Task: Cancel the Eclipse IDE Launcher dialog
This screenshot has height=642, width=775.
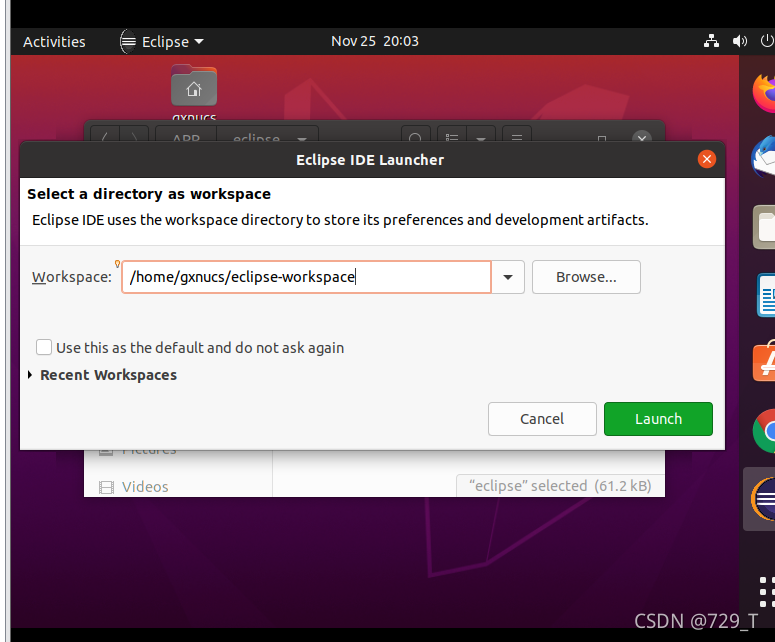Action: point(542,419)
